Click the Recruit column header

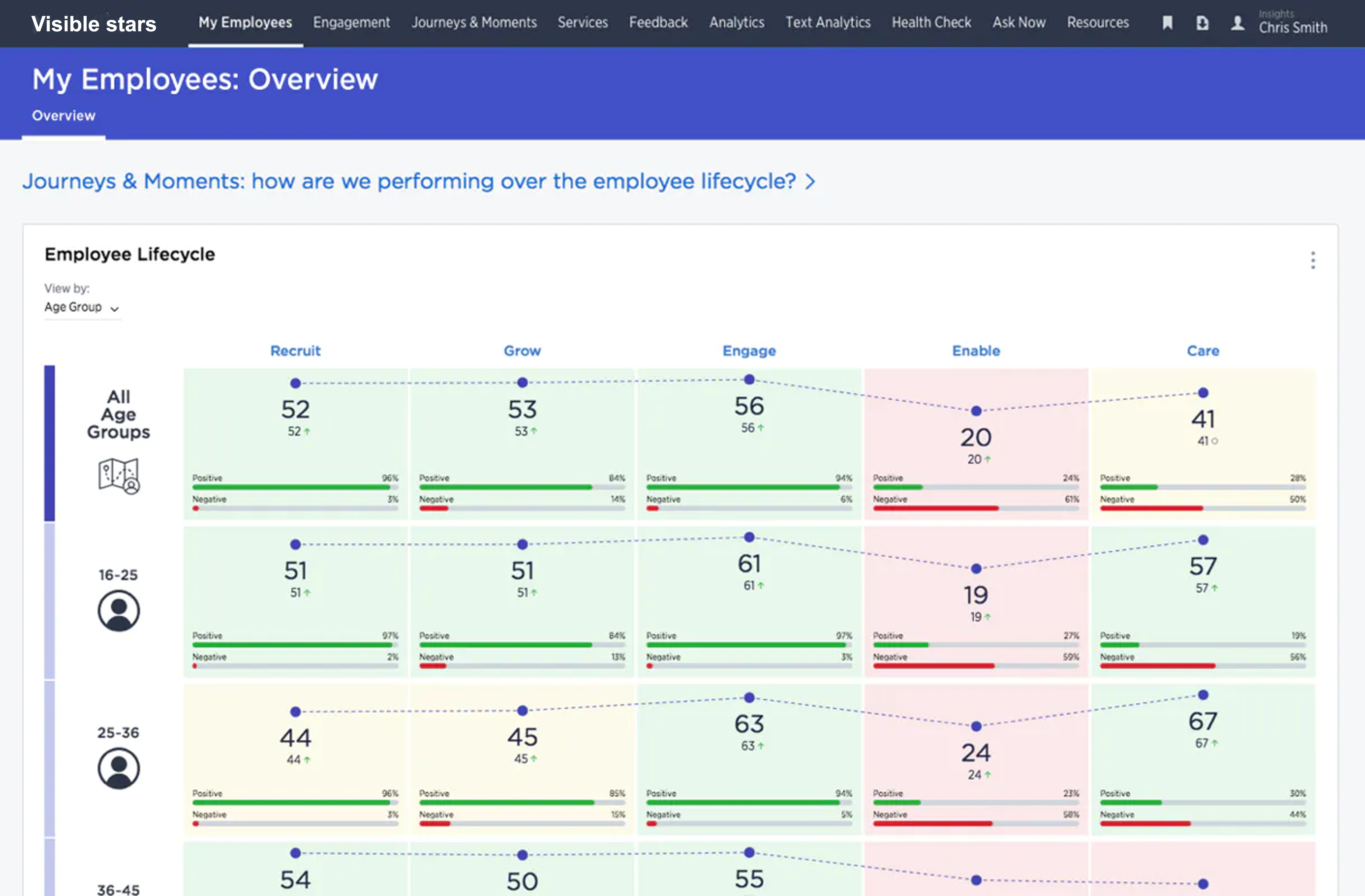coord(295,351)
